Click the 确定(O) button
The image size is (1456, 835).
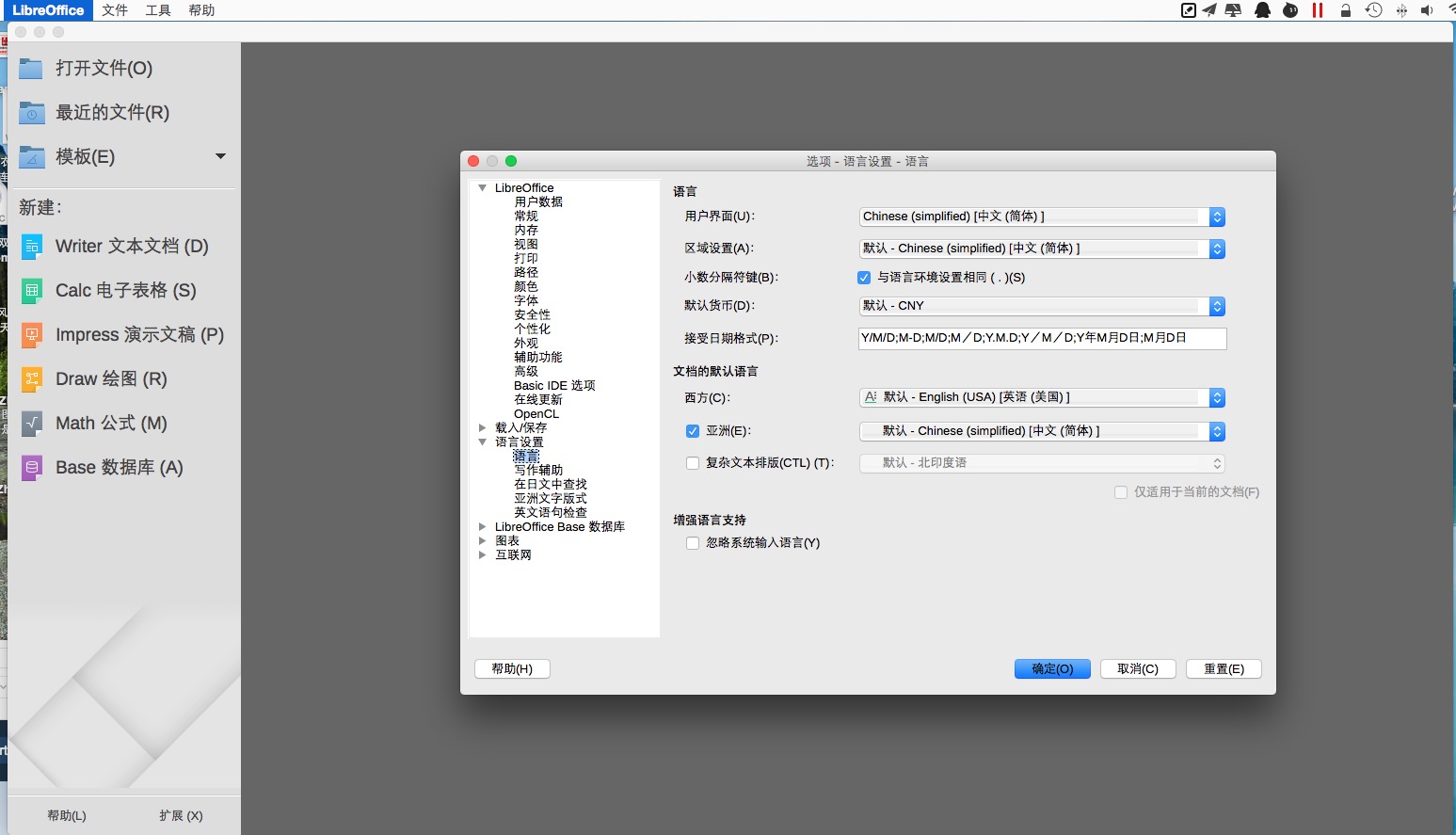[x=1052, y=669]
